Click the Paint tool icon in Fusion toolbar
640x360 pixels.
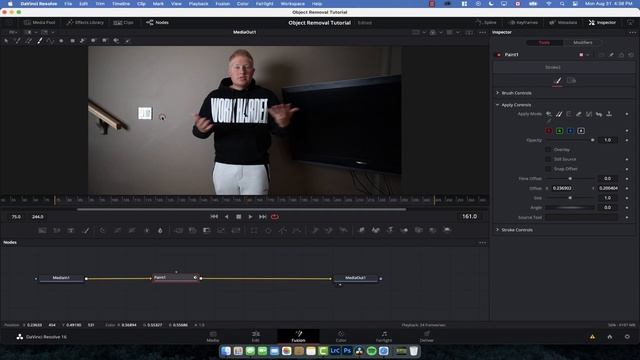click(x=86, y=230)
